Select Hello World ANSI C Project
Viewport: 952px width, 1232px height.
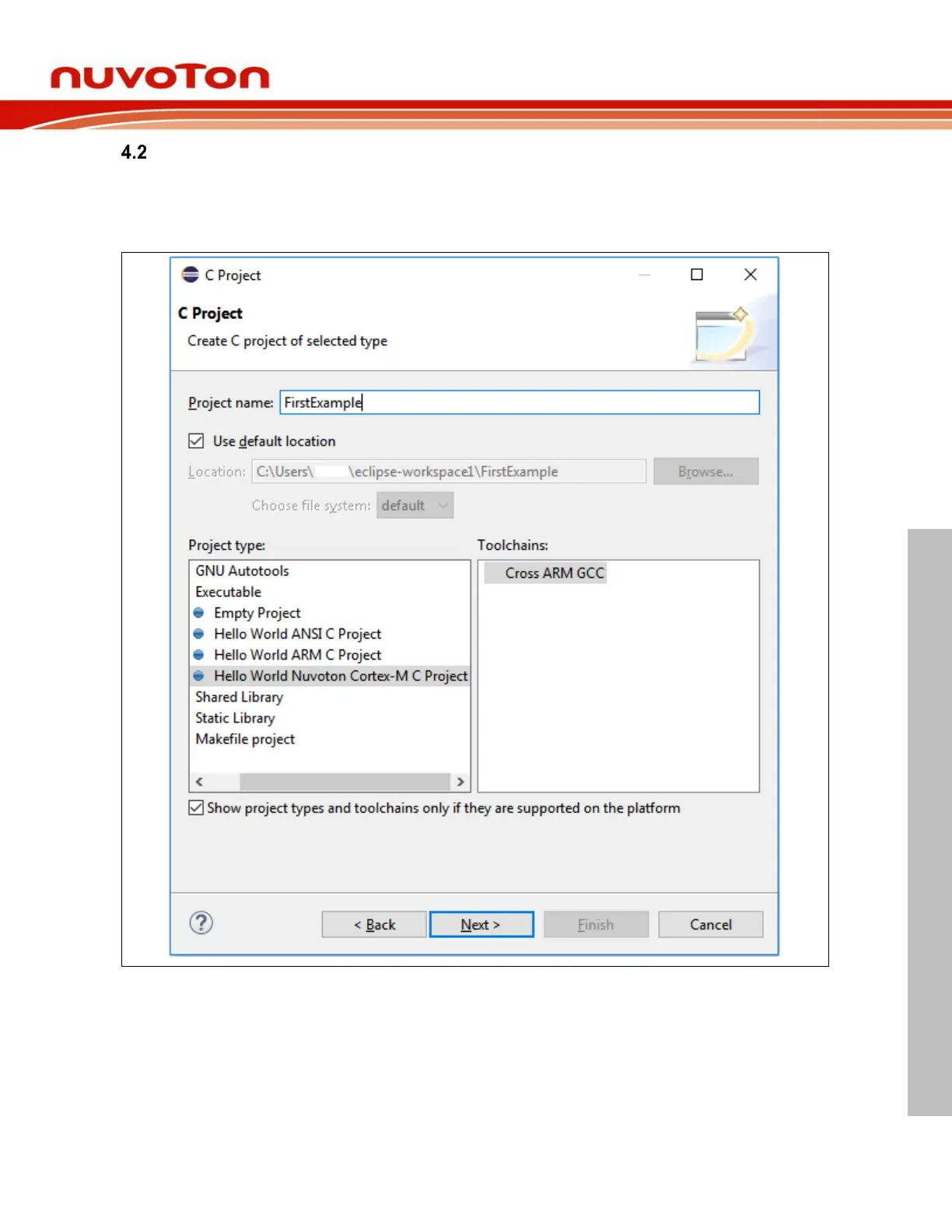pos(297,634)
